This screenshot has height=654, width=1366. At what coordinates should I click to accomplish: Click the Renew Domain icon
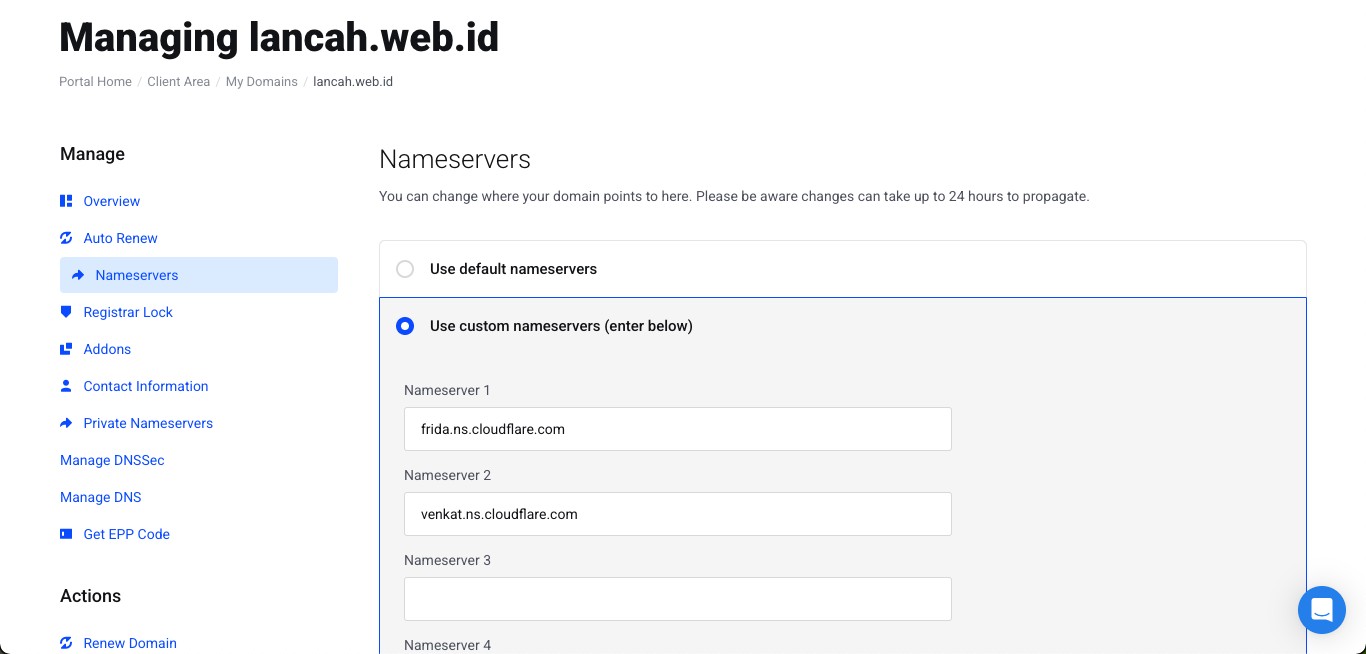(x=66, y=643)
